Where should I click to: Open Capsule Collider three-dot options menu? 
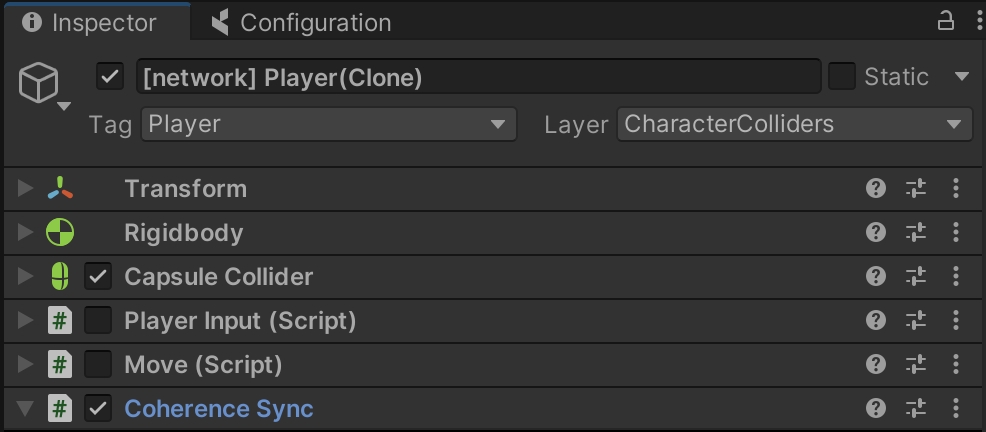click(956, 277)
